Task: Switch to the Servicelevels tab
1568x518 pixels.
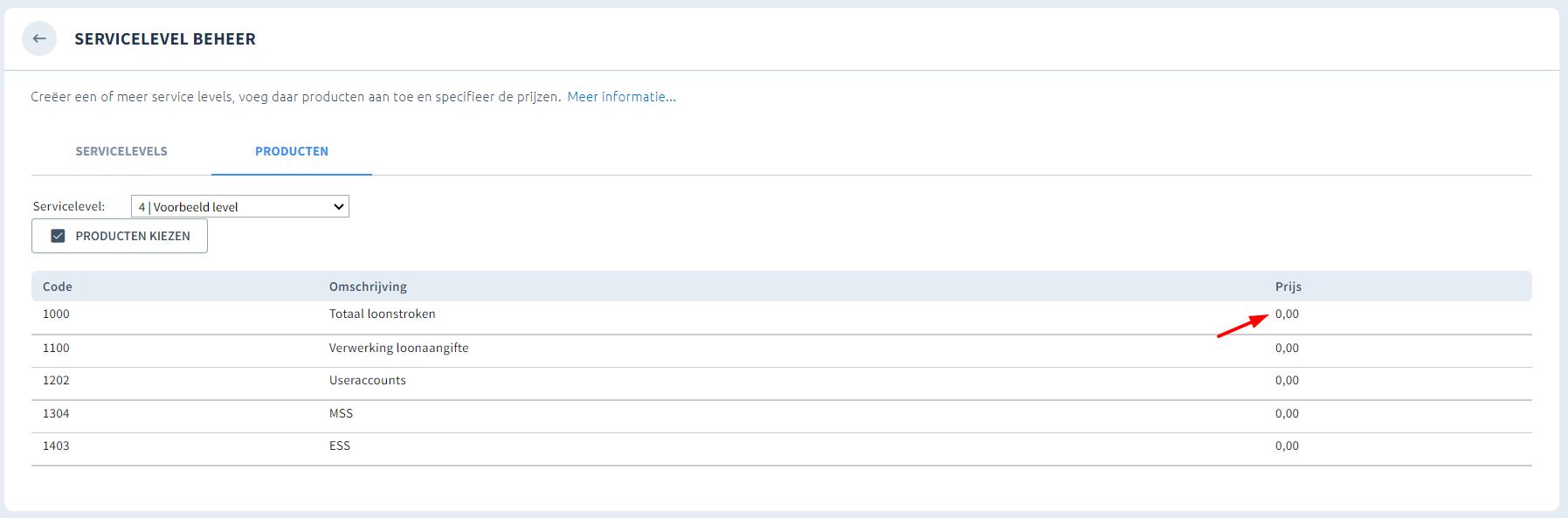Action: click(121, 151)
